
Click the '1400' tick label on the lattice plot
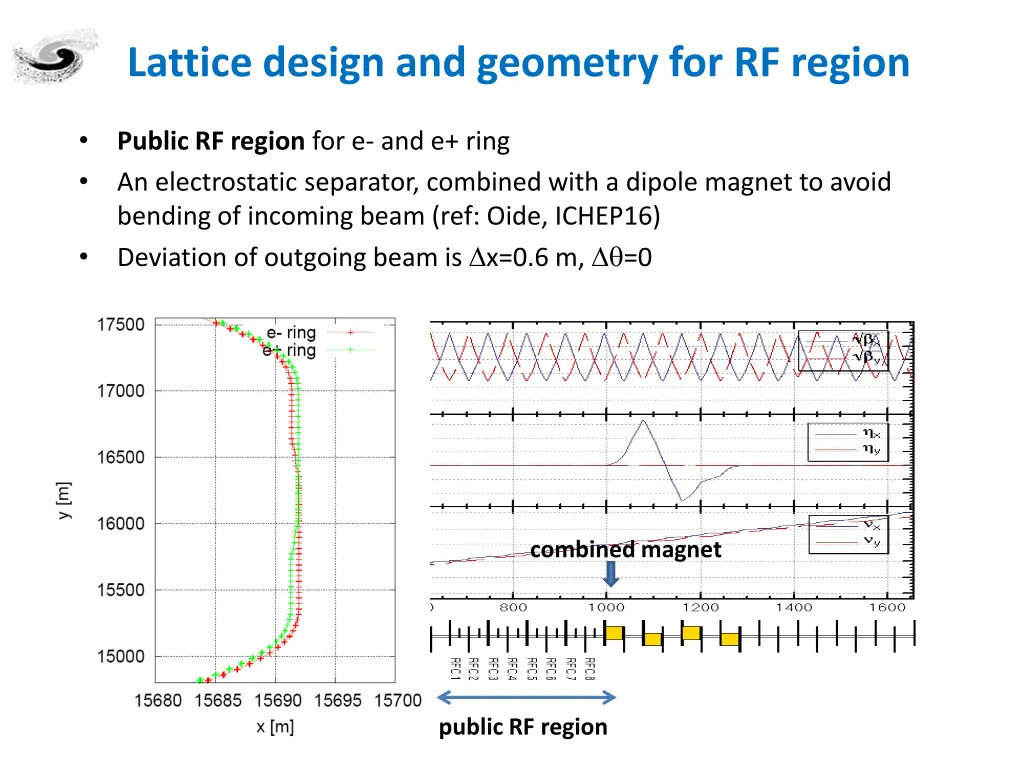click(794, 607)
